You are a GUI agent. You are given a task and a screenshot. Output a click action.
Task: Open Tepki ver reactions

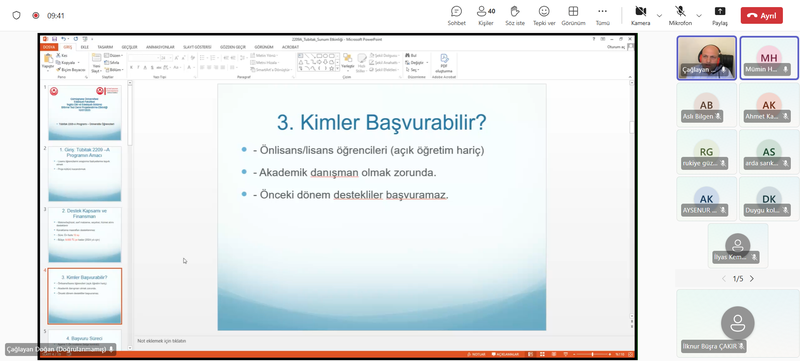544,16
